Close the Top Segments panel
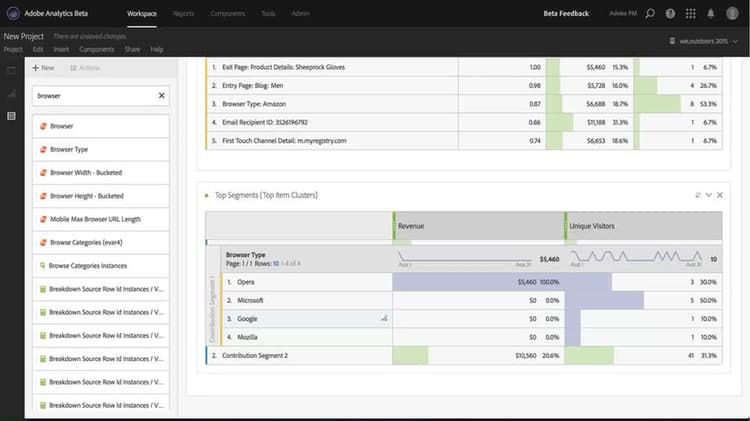 click(719, 195)
